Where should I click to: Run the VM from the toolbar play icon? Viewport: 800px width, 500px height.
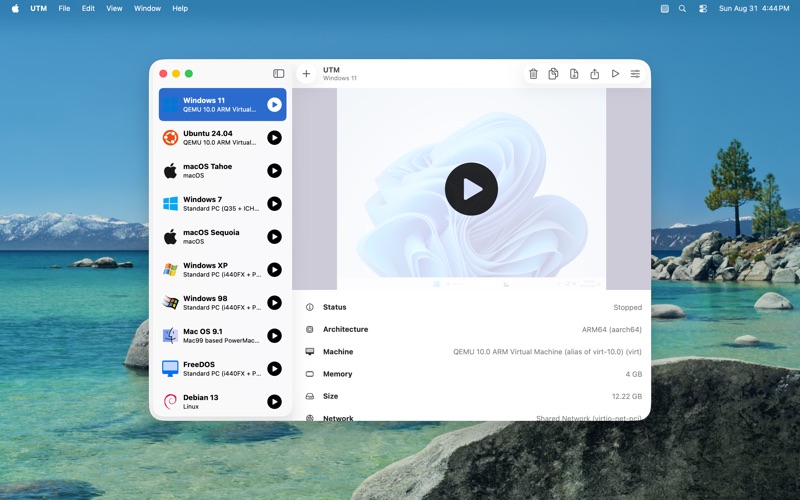(615, 74)
